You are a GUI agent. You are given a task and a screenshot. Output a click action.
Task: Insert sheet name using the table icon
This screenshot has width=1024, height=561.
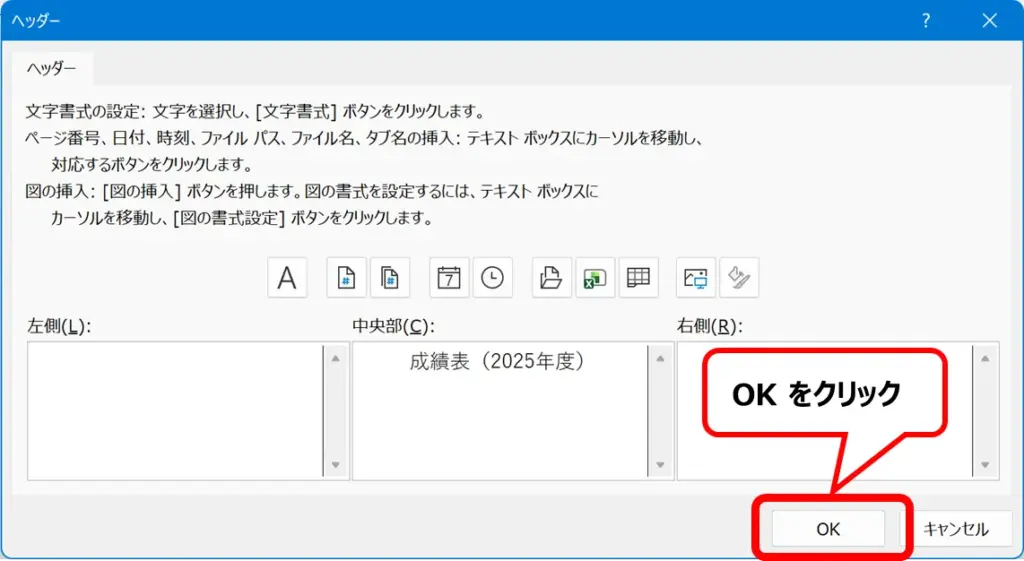pyautogui.click(x=638, y=278)
